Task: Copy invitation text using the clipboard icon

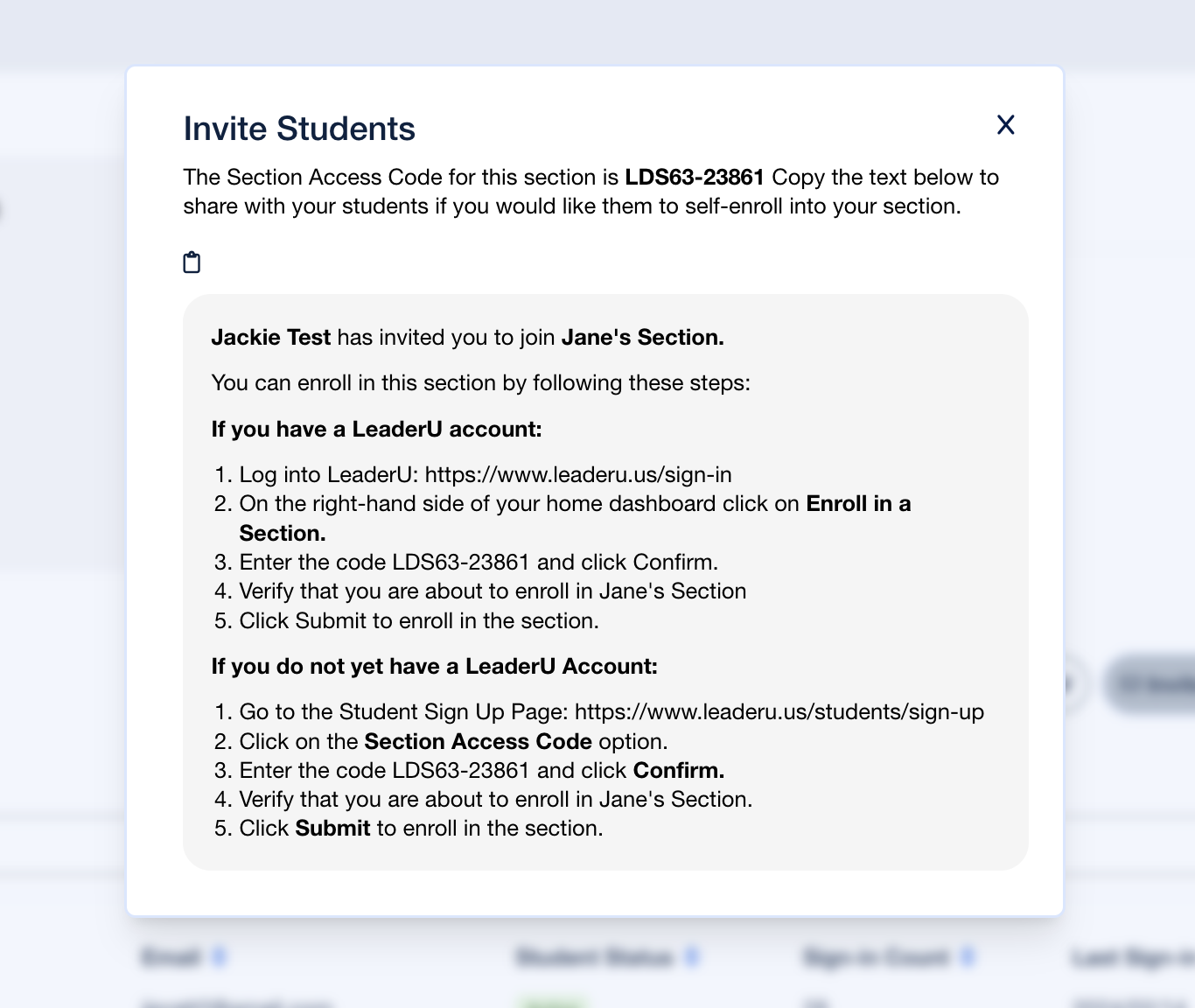Action: (x=192, y=262)
